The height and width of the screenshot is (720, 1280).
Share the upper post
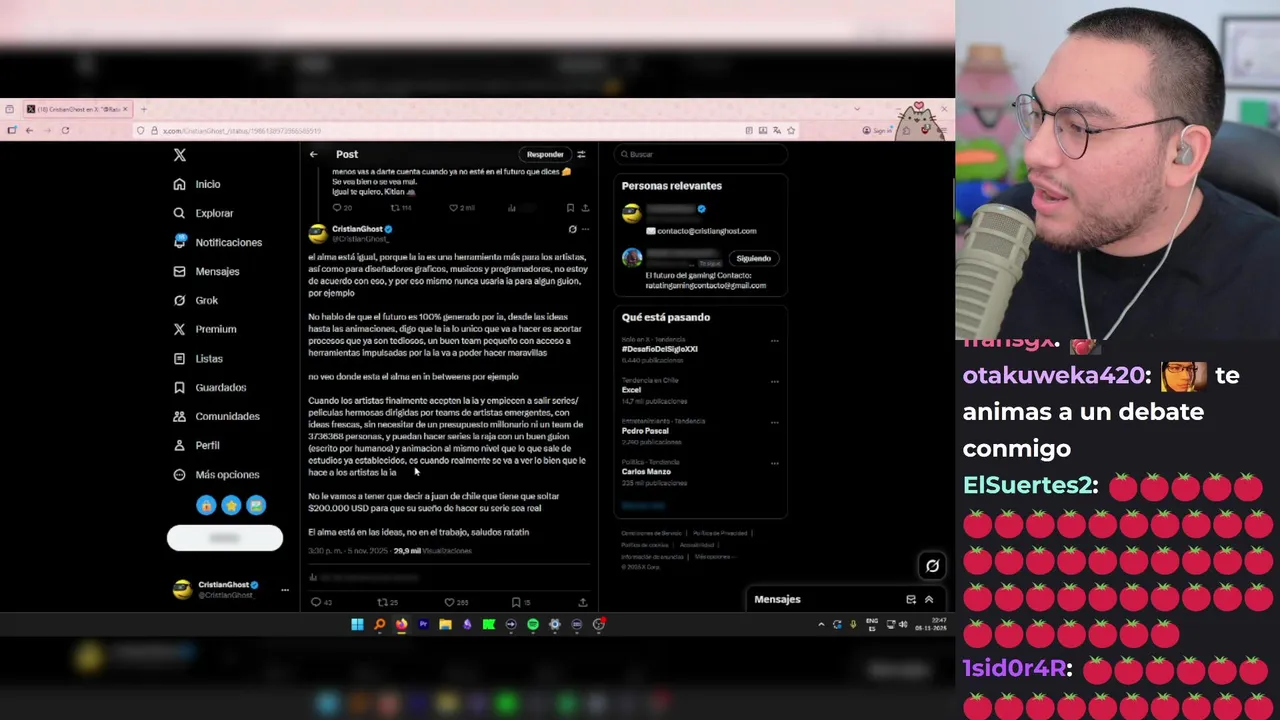tap(585, 208)
